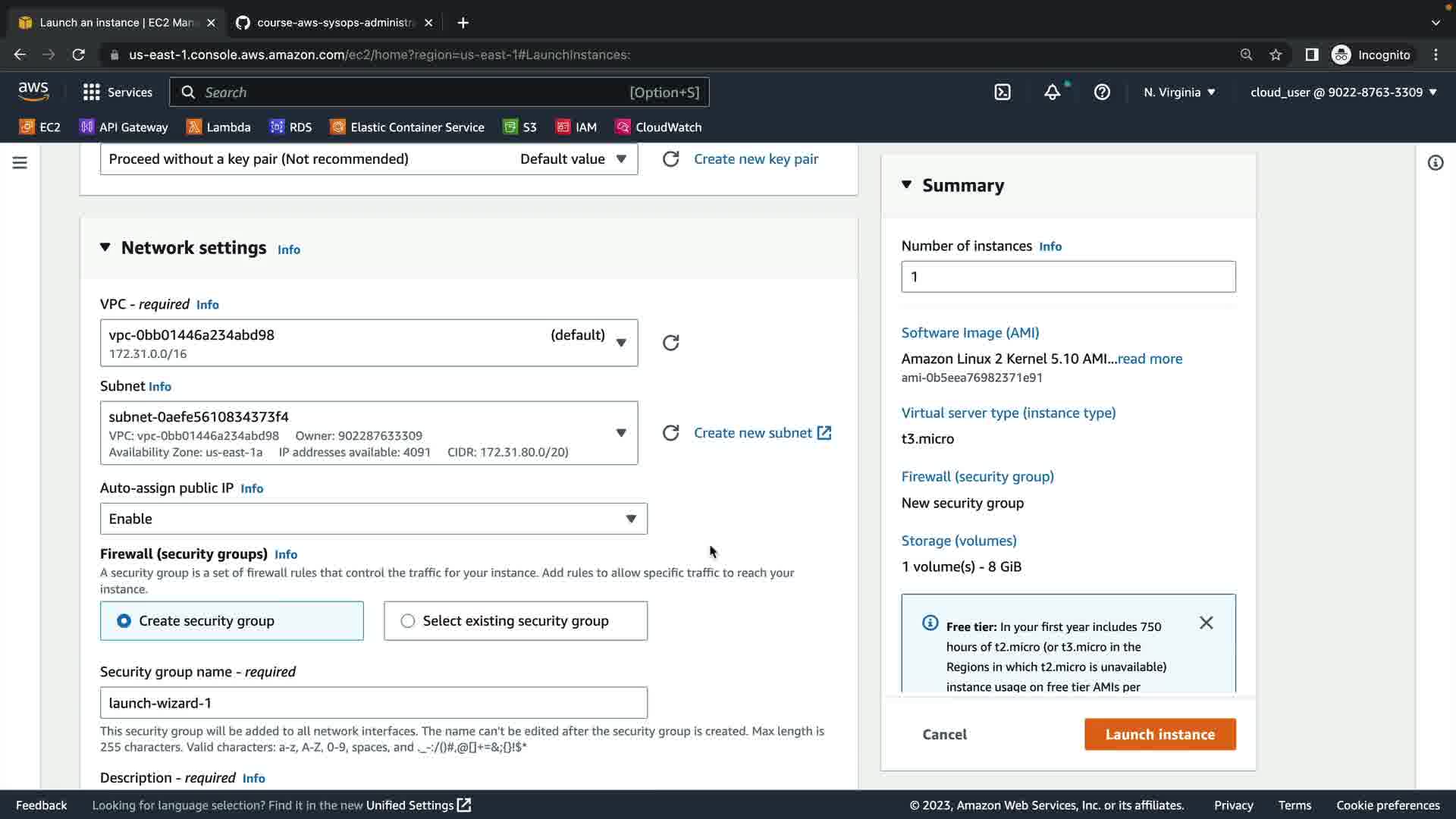Open the S3 shortcut in favorites bar
Image resolution: width=1456 pixels, height=819 pixels.
click(x=520, y=127)
